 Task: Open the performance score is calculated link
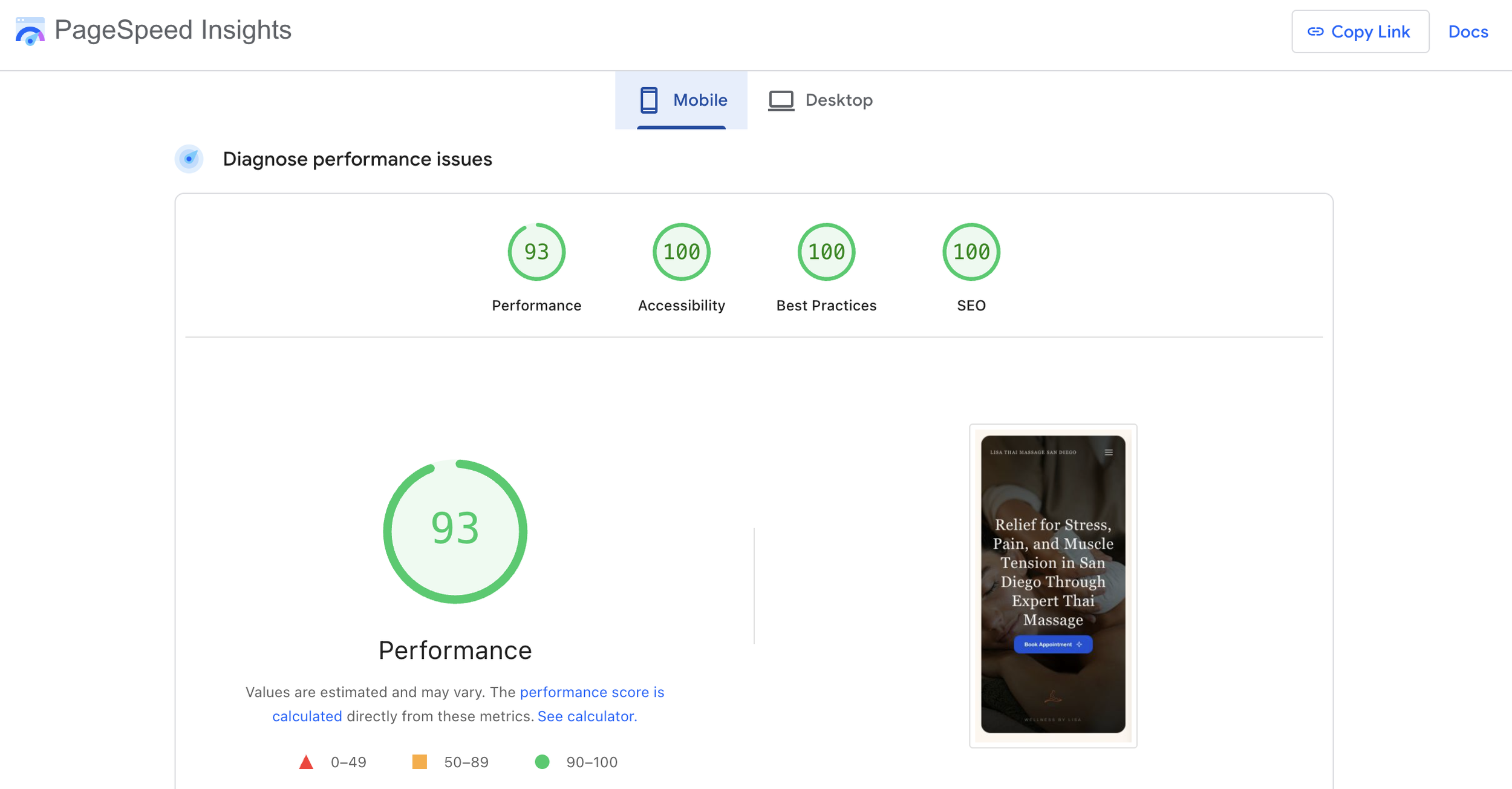click(591, 692)
